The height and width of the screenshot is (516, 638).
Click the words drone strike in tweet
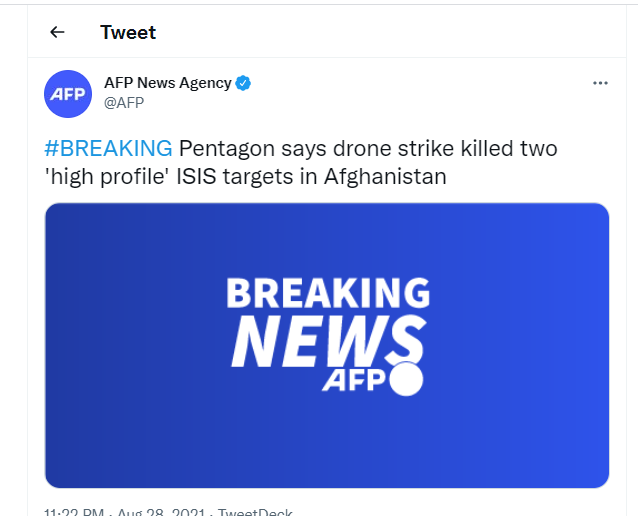point(393,148)
